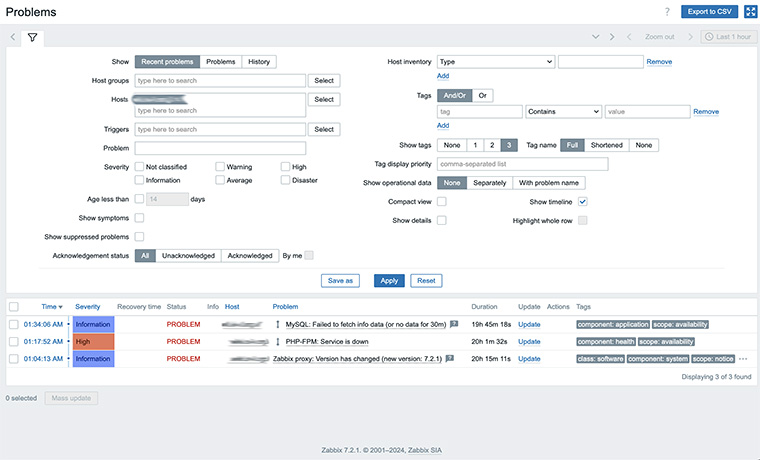
Task: Click the High severity colored cell
Action: (x=94, y=341)
